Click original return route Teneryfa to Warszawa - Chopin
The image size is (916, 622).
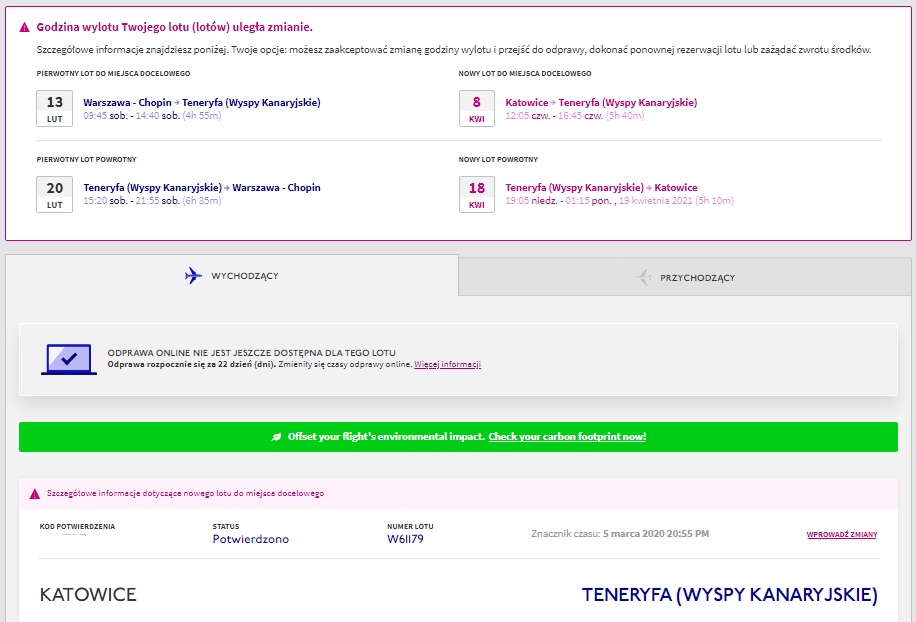(202, 187)
